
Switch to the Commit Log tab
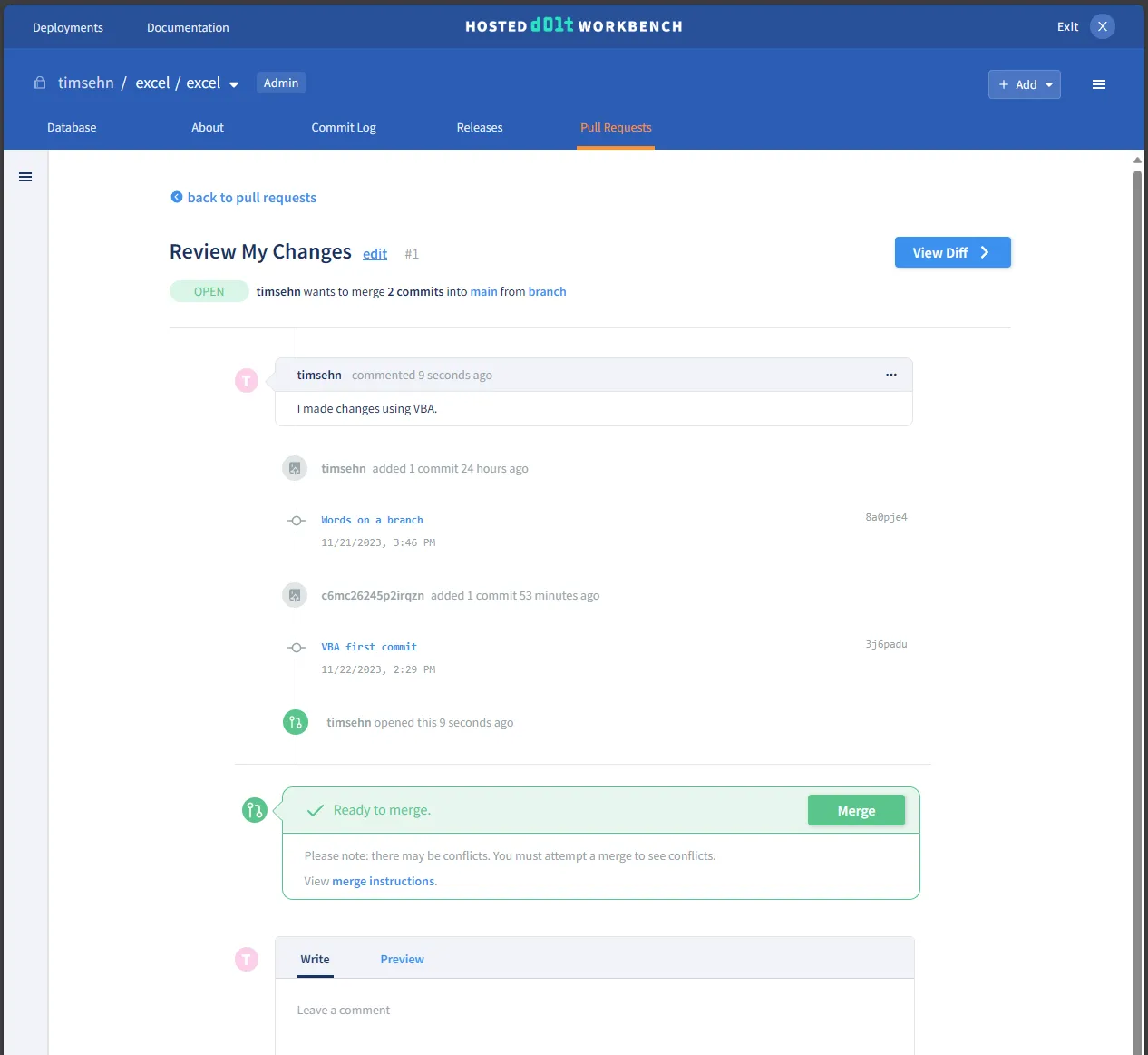pos(343,127)
